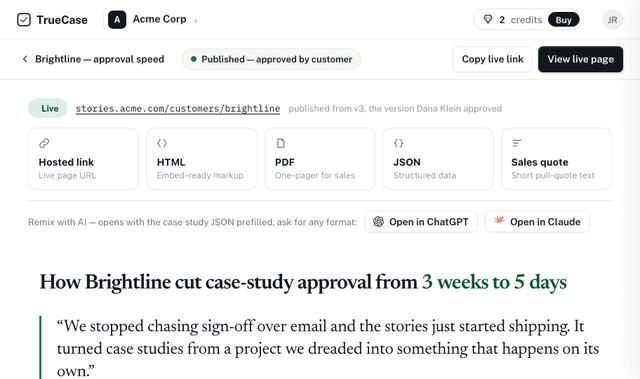Click View live page button
The height and width of the screenshot is (379, 640).
[x=580, y=59]
